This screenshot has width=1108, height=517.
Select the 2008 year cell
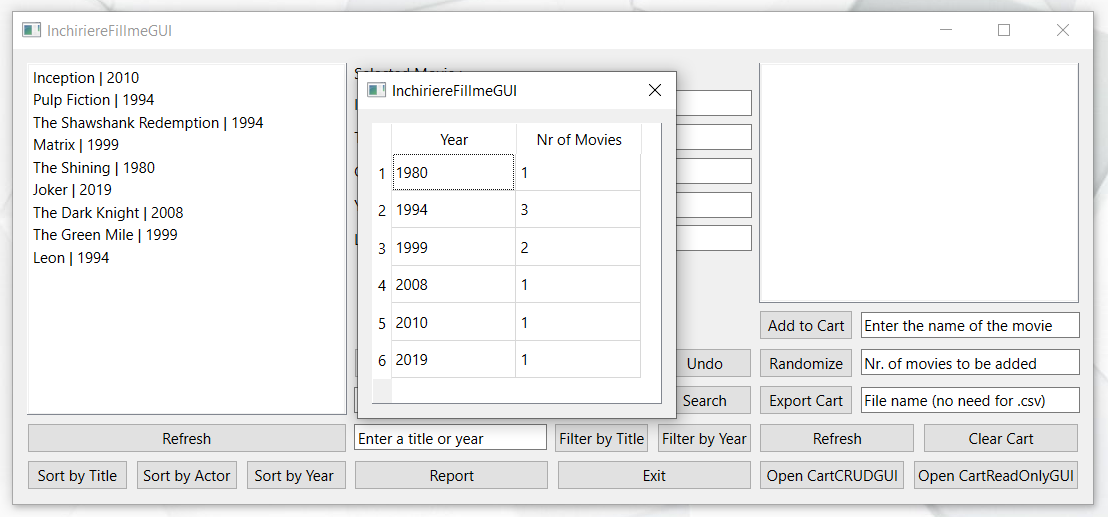[x=454, y=285]
